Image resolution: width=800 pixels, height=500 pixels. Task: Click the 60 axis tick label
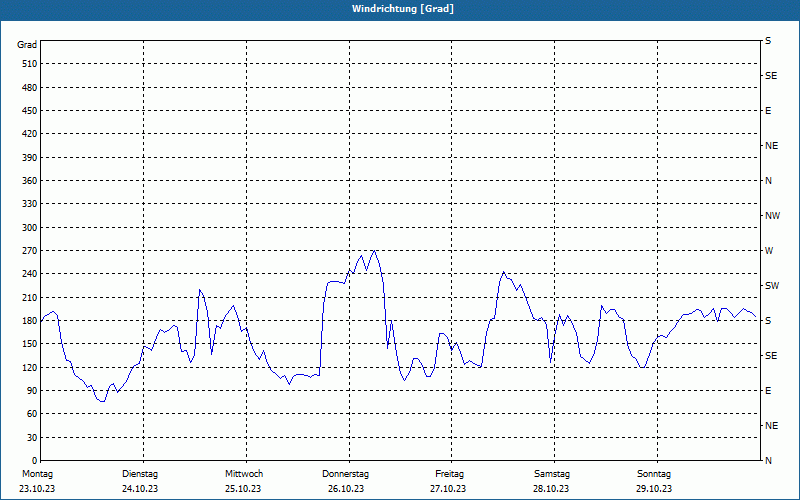click(32, 413)
